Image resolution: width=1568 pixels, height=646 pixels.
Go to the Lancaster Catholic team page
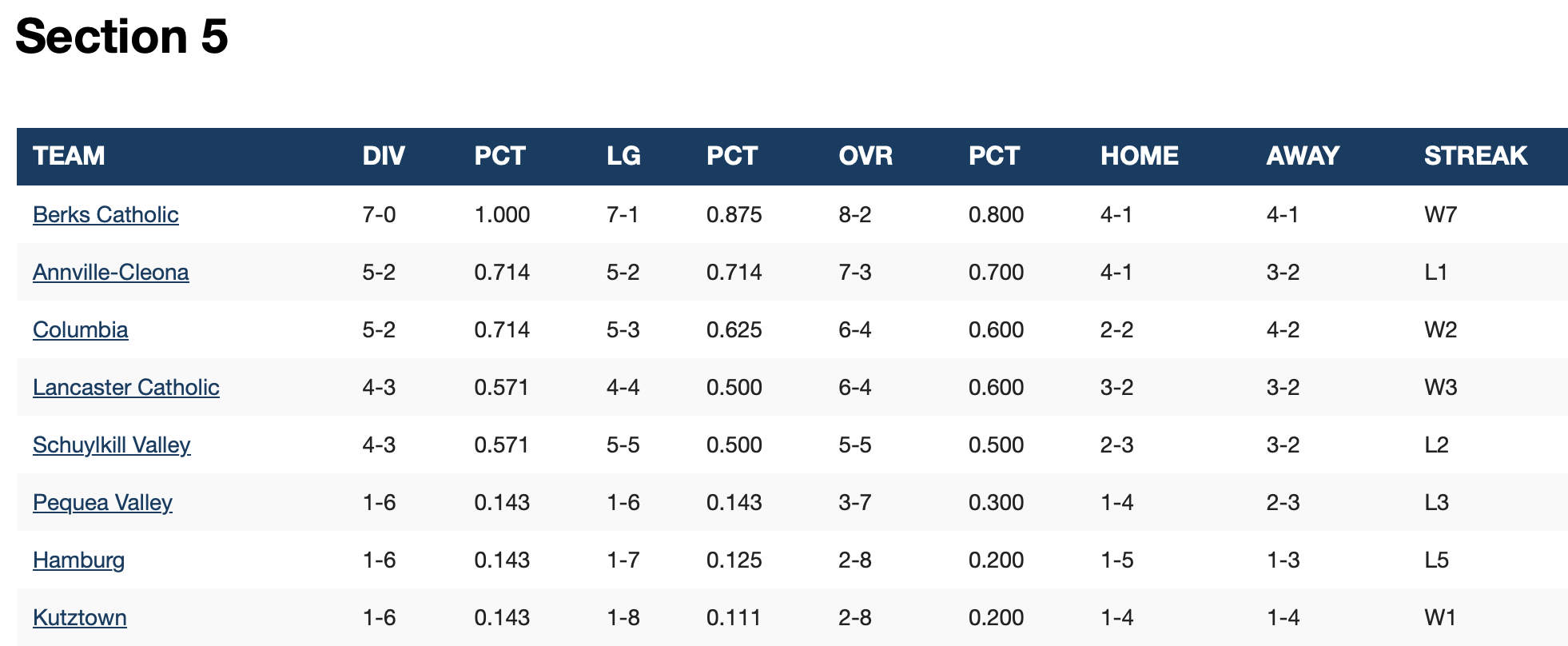125,387
